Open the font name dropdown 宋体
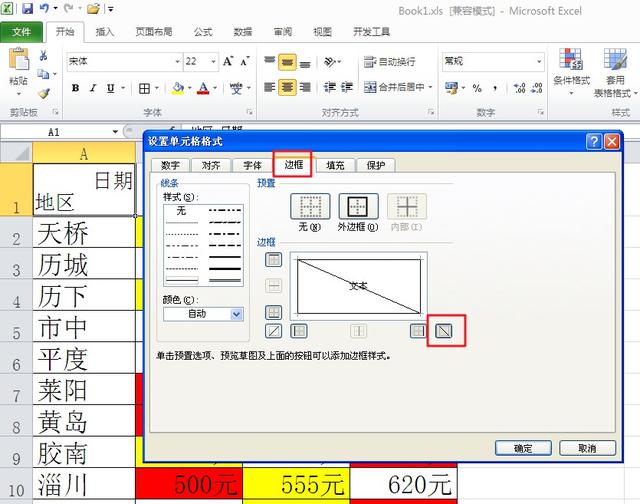Screen dimensions: 640x504 click(178, 62)
